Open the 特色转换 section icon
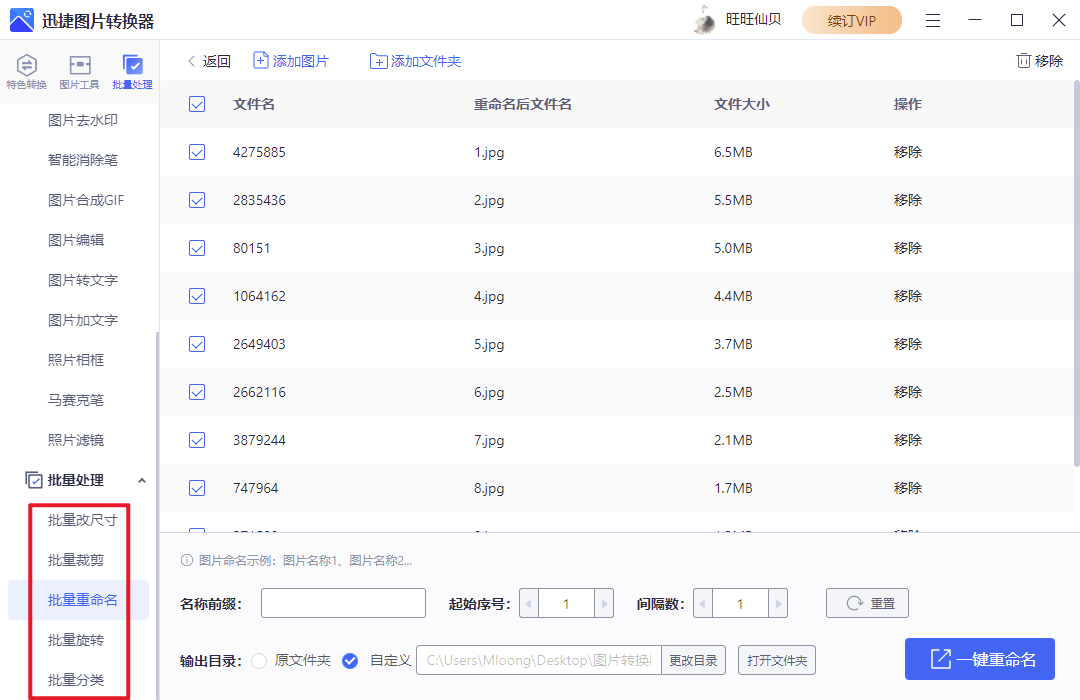The height and width of the screenshot is (700, 1080). pos(26,65)
